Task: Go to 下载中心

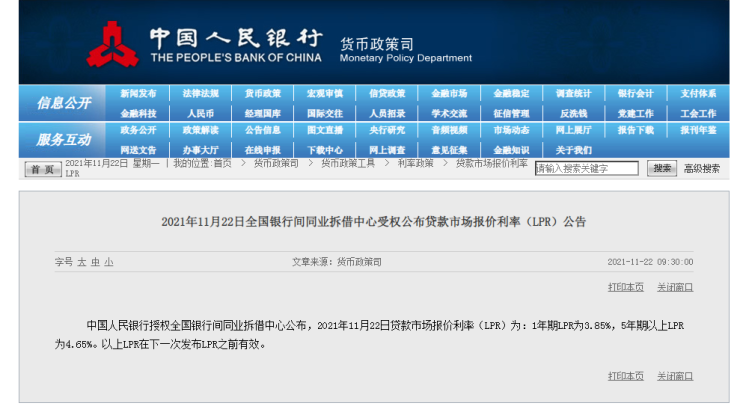Action: coord(325,150)
